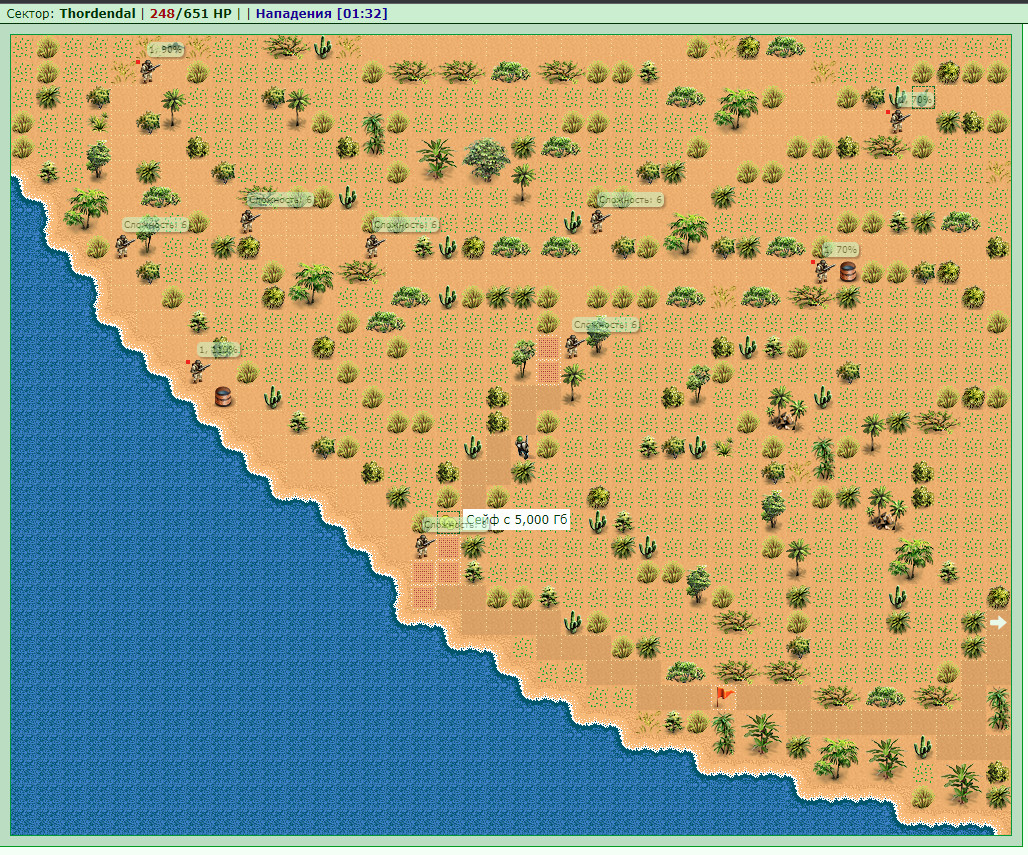
Task: Click the green-helmeted player soldier
Action: pos(523,447)
